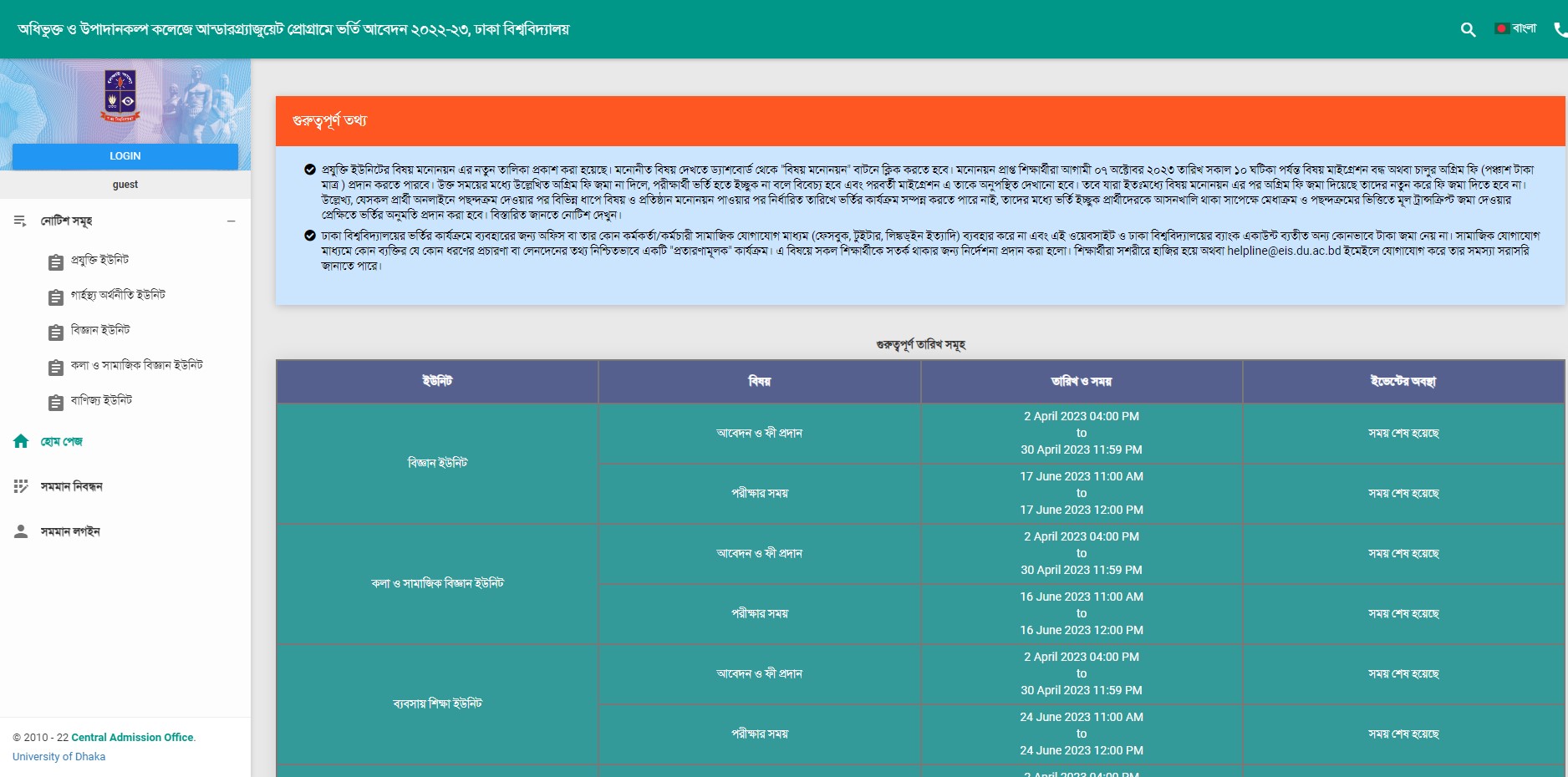
Task: Click the orange গুরুত্বপূর্ণ তথ্য header bar
Action: pyautogui.click(x=919, y=121)
